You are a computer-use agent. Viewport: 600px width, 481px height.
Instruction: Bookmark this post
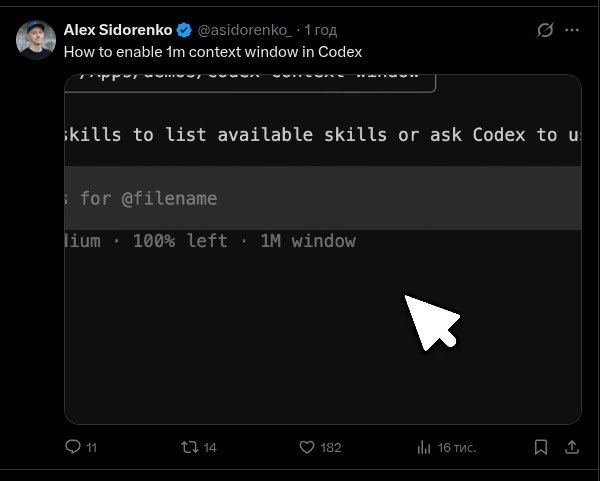click(x=540, y=447)
